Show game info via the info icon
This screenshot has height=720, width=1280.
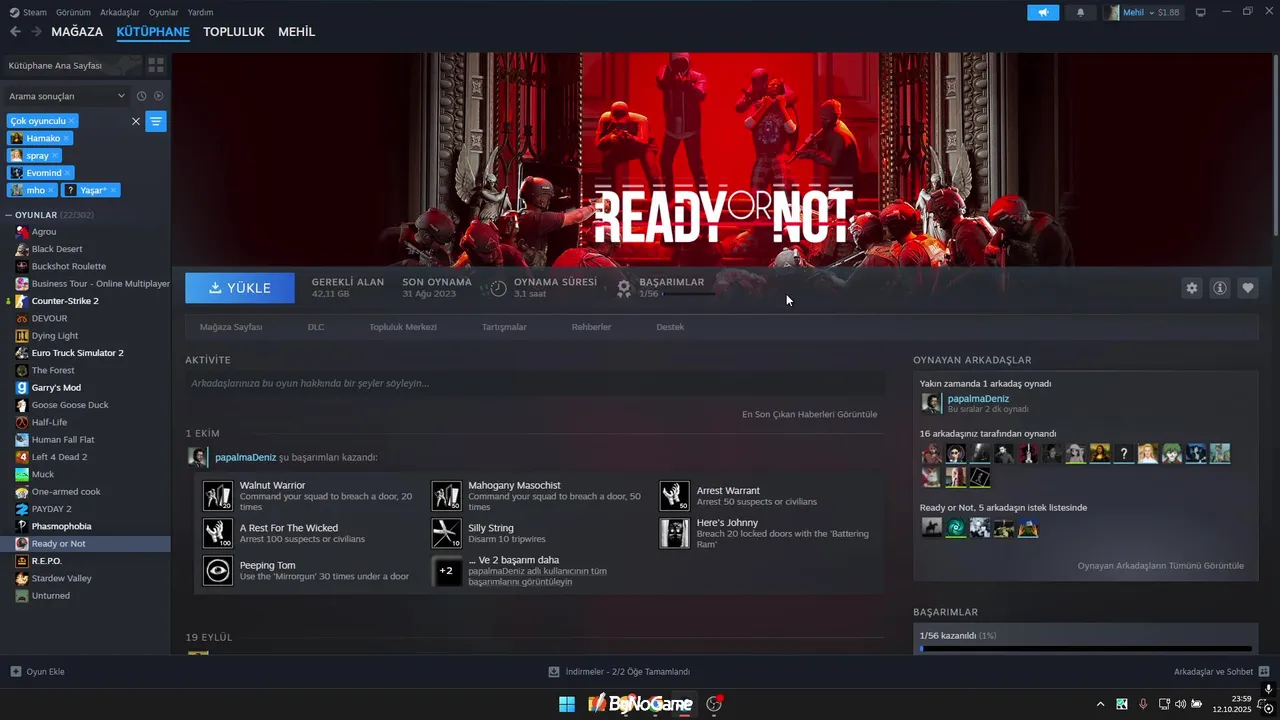click(x=1220, y=288)
